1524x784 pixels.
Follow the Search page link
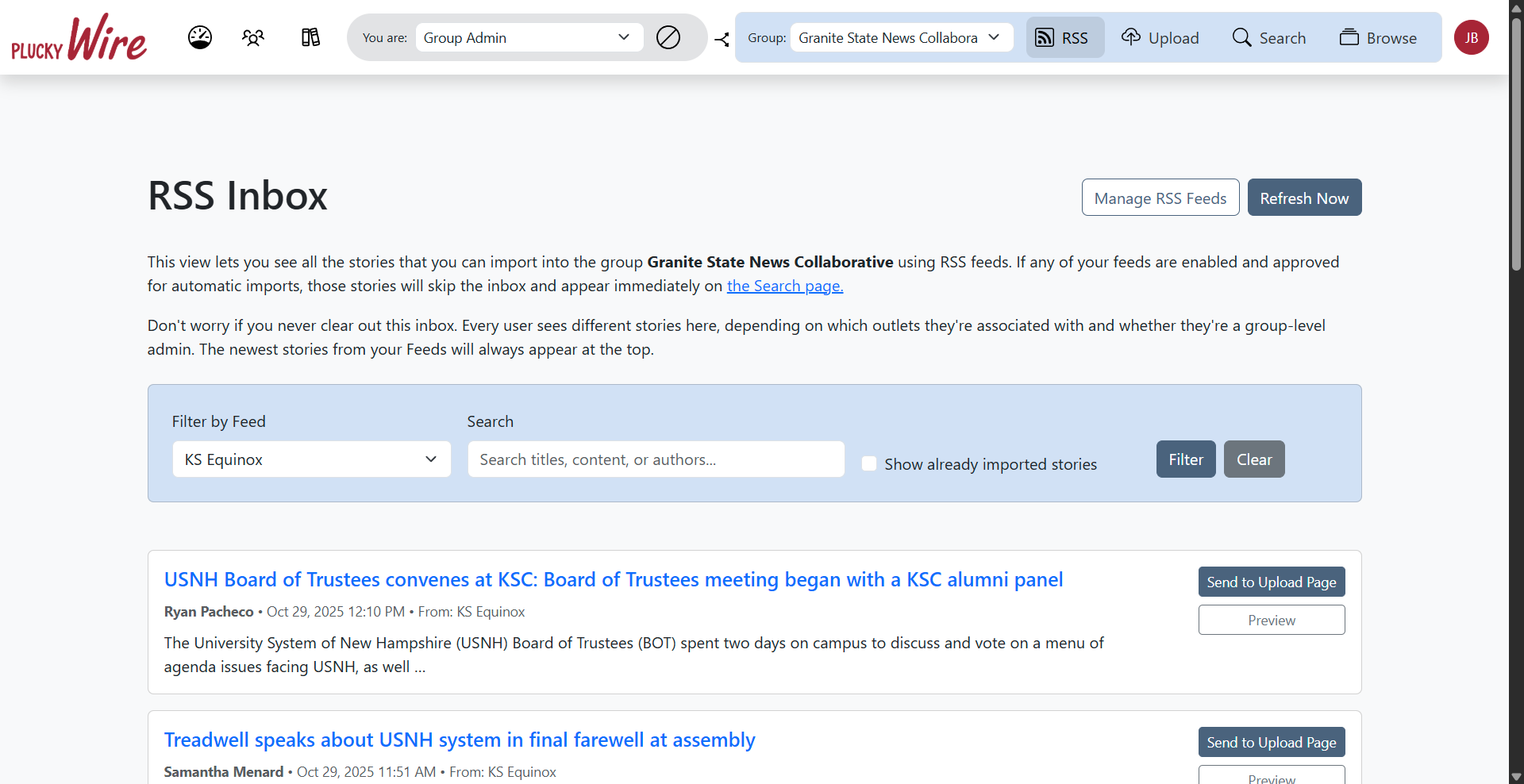784,286
